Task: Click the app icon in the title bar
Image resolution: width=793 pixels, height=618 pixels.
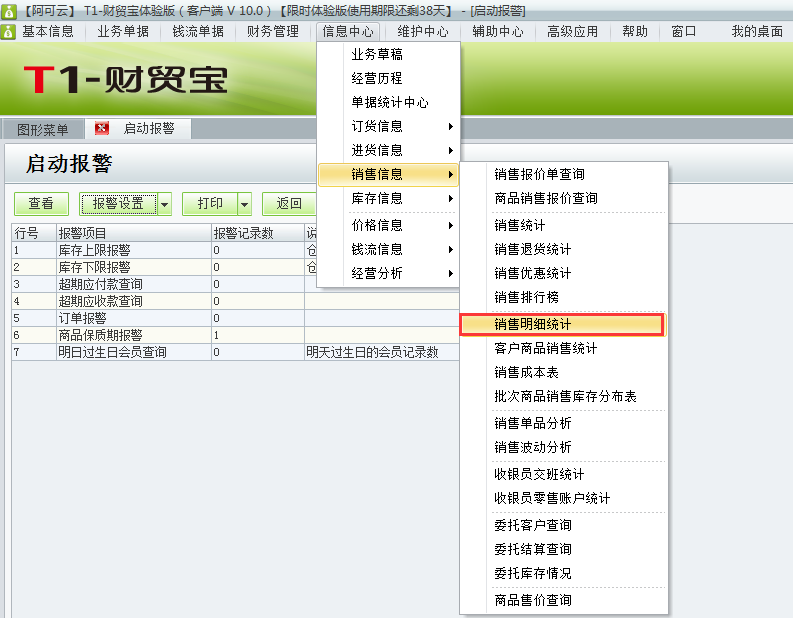Action: click(9, 11)
